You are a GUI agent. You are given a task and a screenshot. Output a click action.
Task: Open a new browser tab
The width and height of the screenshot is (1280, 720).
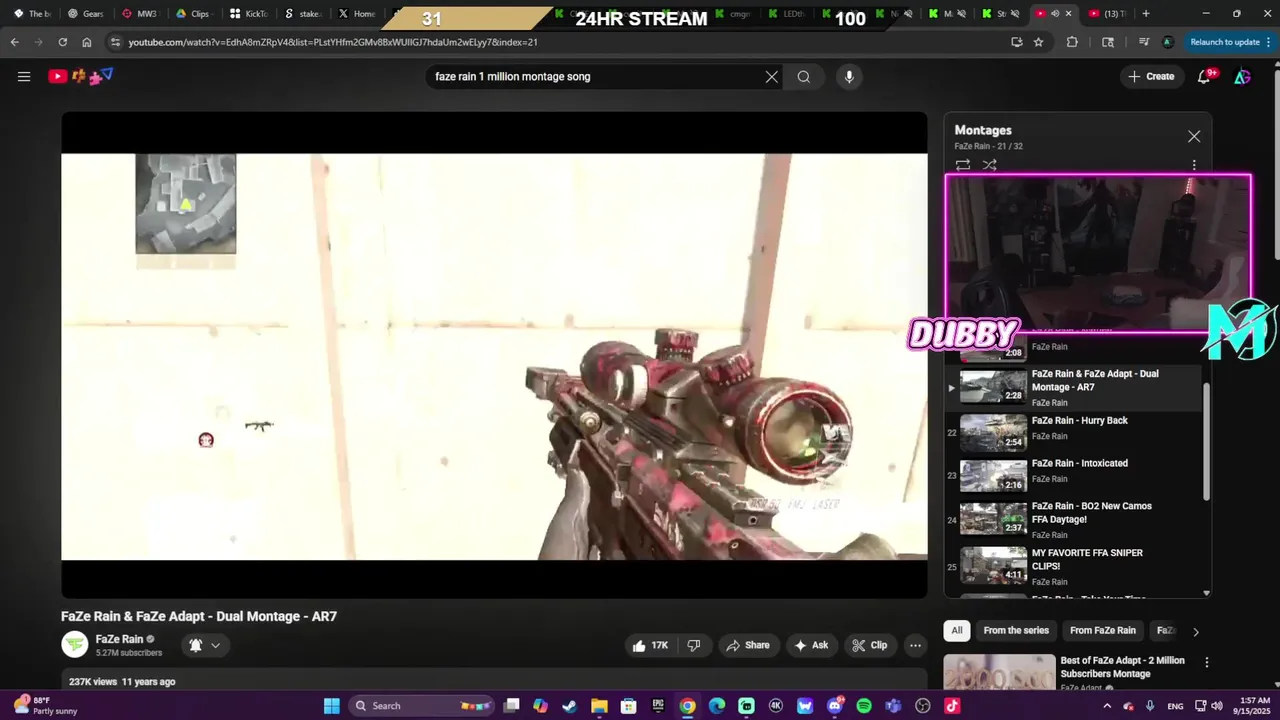pos(1146,14)
